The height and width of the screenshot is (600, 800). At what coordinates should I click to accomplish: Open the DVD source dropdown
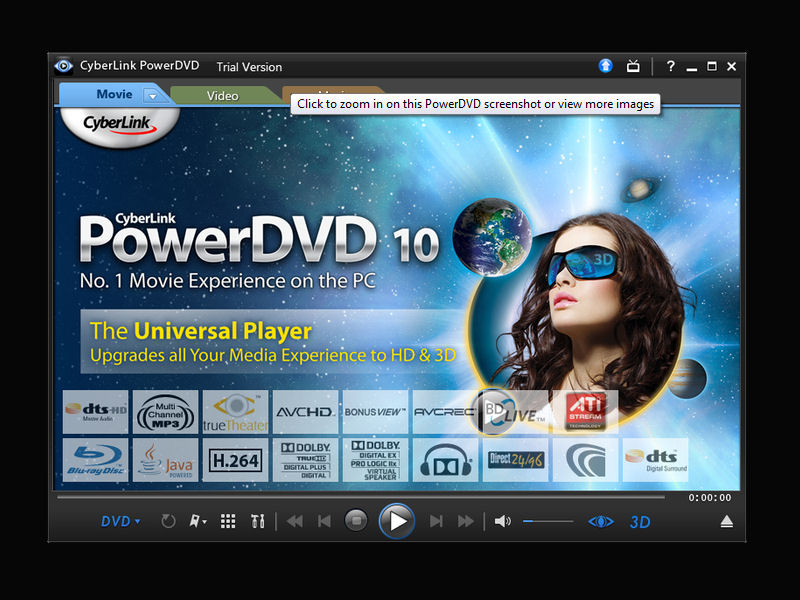point(118,520)
